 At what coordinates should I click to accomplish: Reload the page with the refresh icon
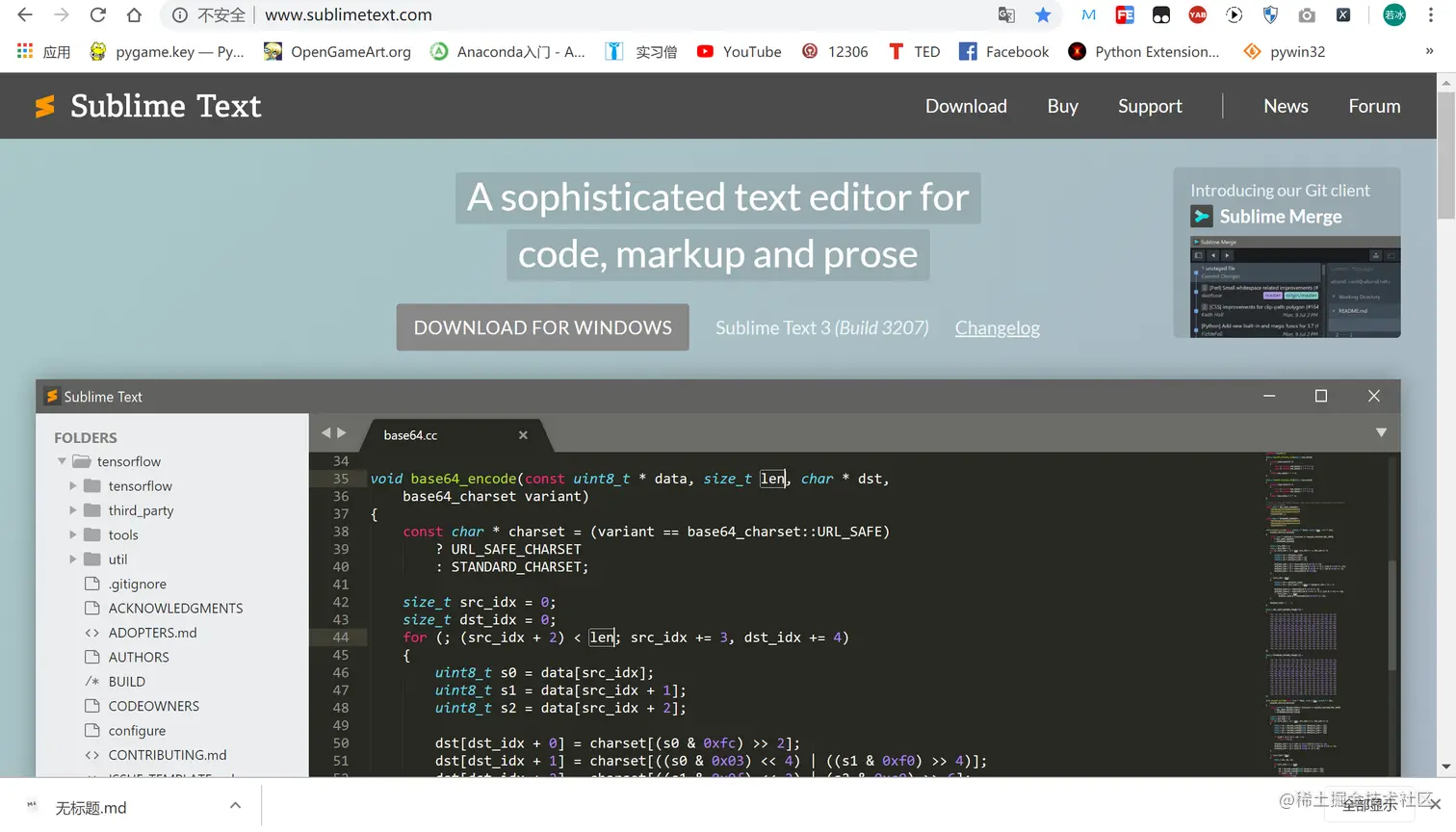pos(97,14)
